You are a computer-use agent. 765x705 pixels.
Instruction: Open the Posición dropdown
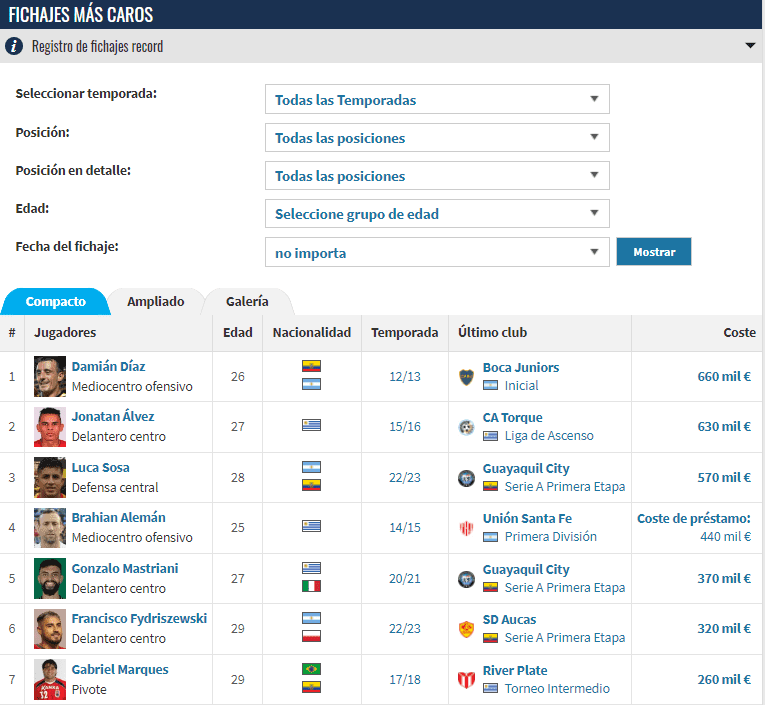click(x=437, y=138)
